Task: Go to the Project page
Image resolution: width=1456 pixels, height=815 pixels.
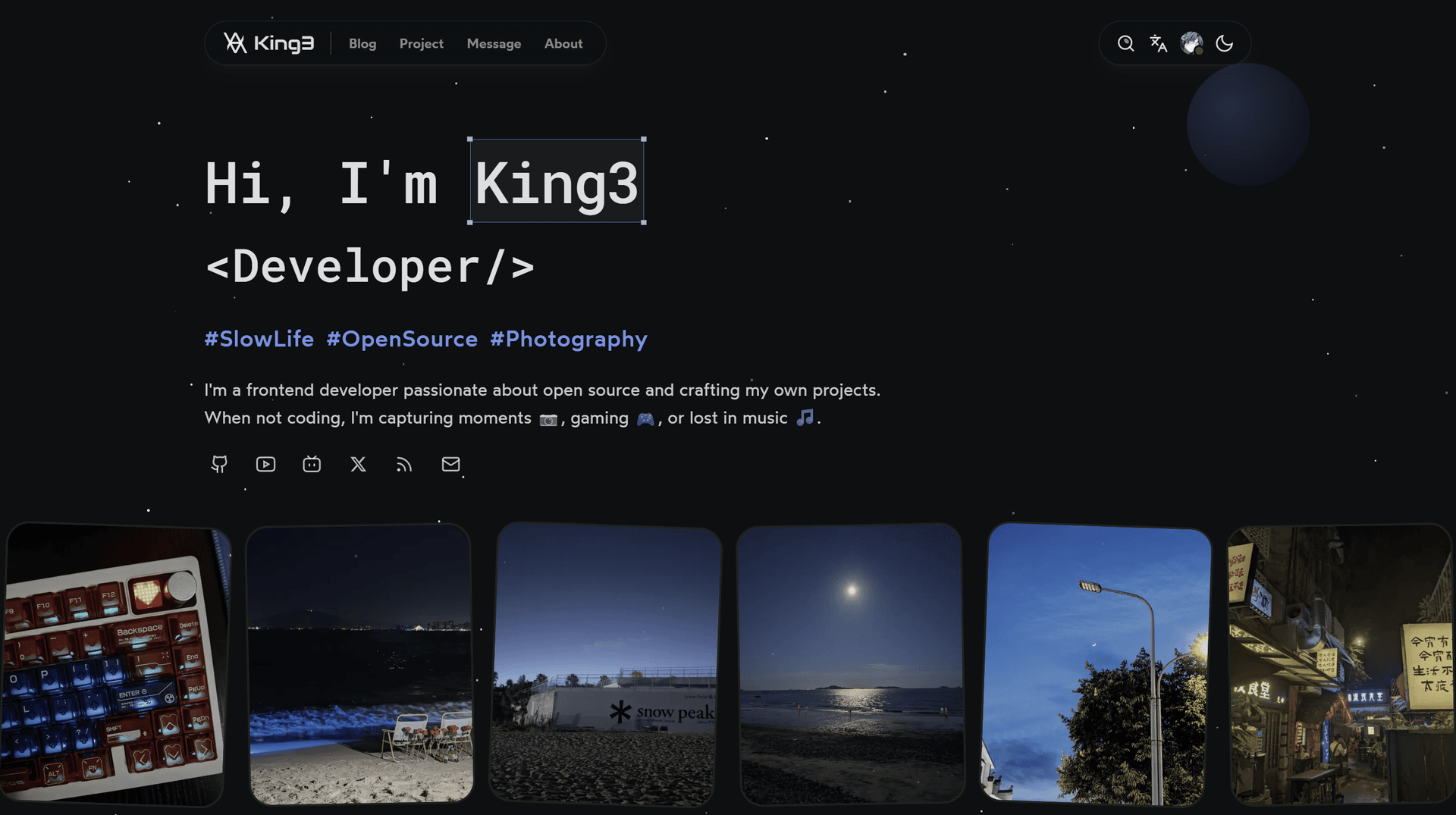Action: tap(422, 44)
